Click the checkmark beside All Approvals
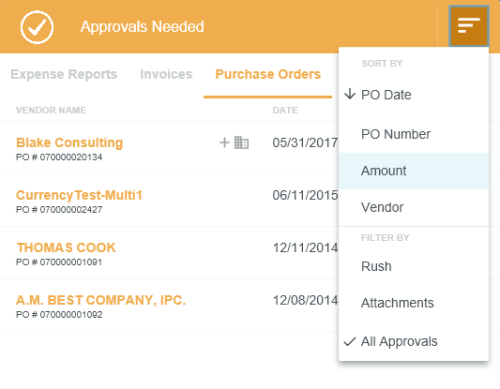Screen dimensions: 500x389 coord(350,342)
